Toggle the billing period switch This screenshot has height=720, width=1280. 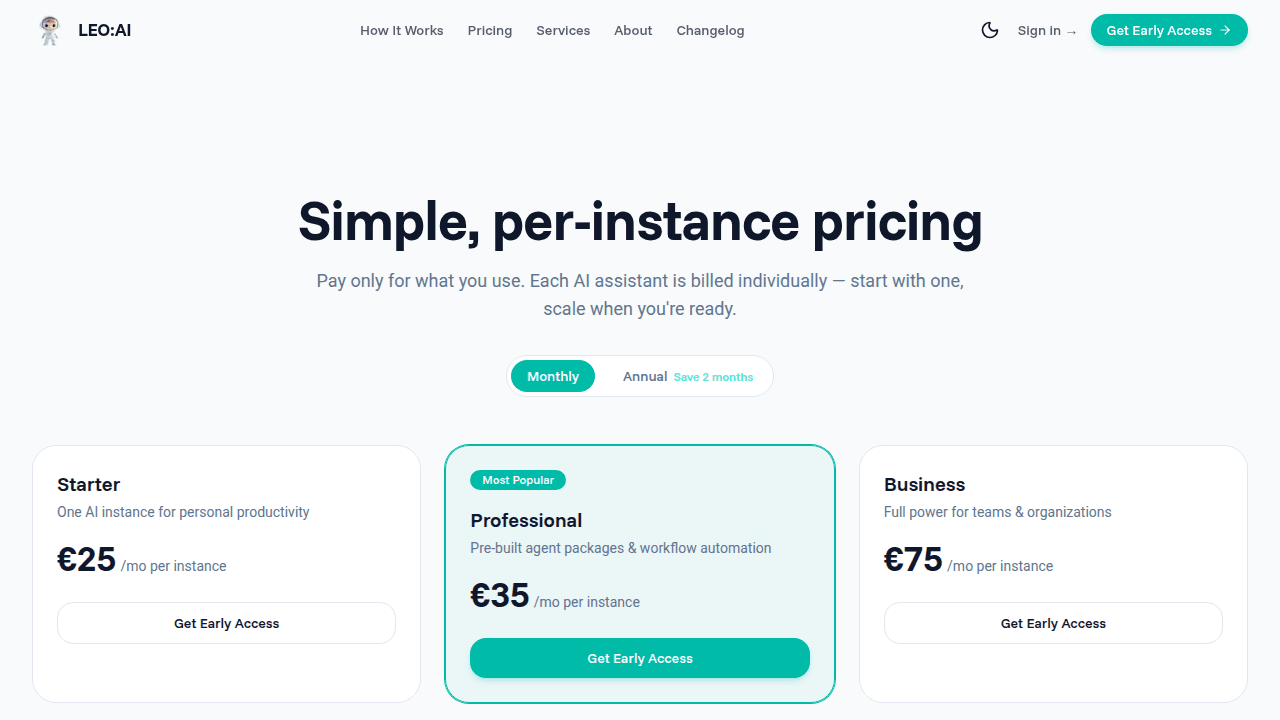click(640, 376)
